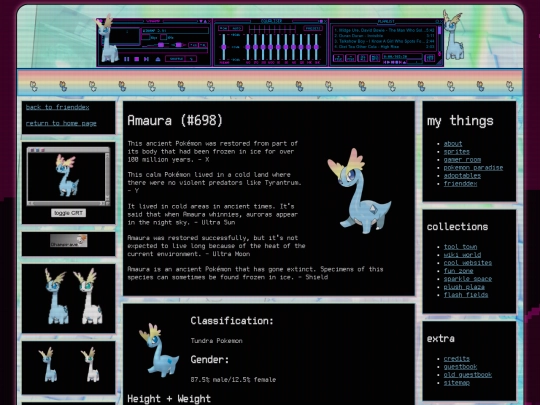The width and height of the screenshot is (540, 405).
Task: Visit the plush plaza collection
Action: click(464, 287)
